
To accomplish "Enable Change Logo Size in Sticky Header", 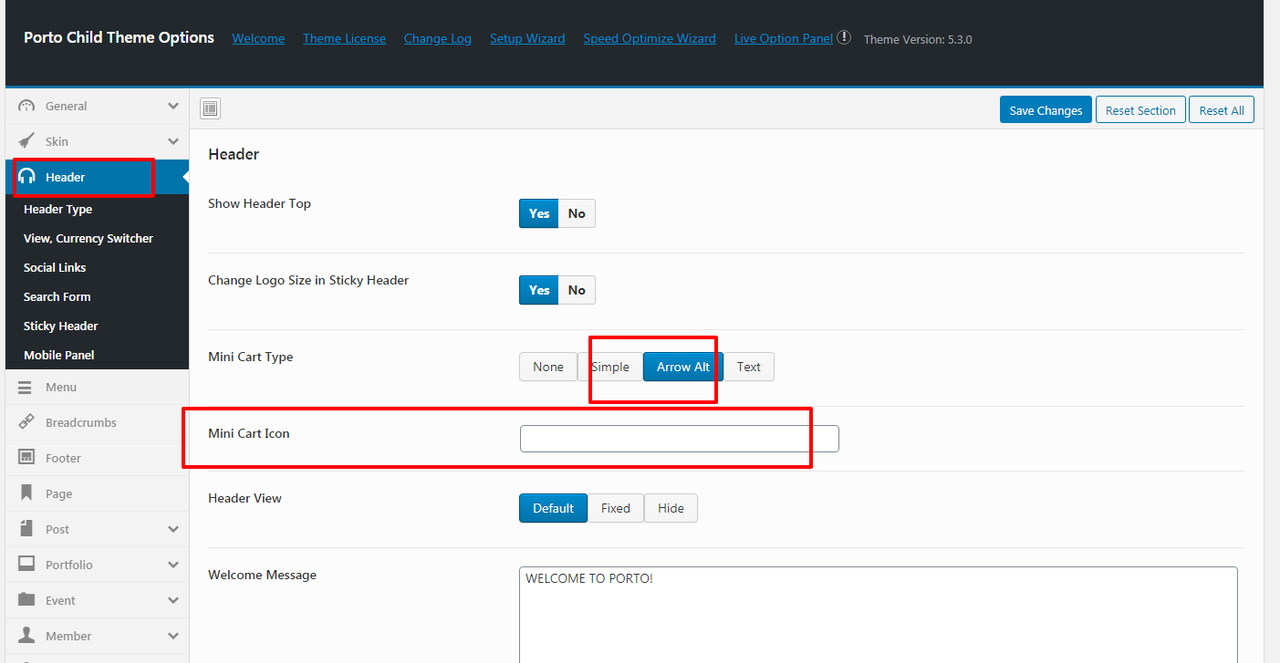I will click(x=539, y=290).
